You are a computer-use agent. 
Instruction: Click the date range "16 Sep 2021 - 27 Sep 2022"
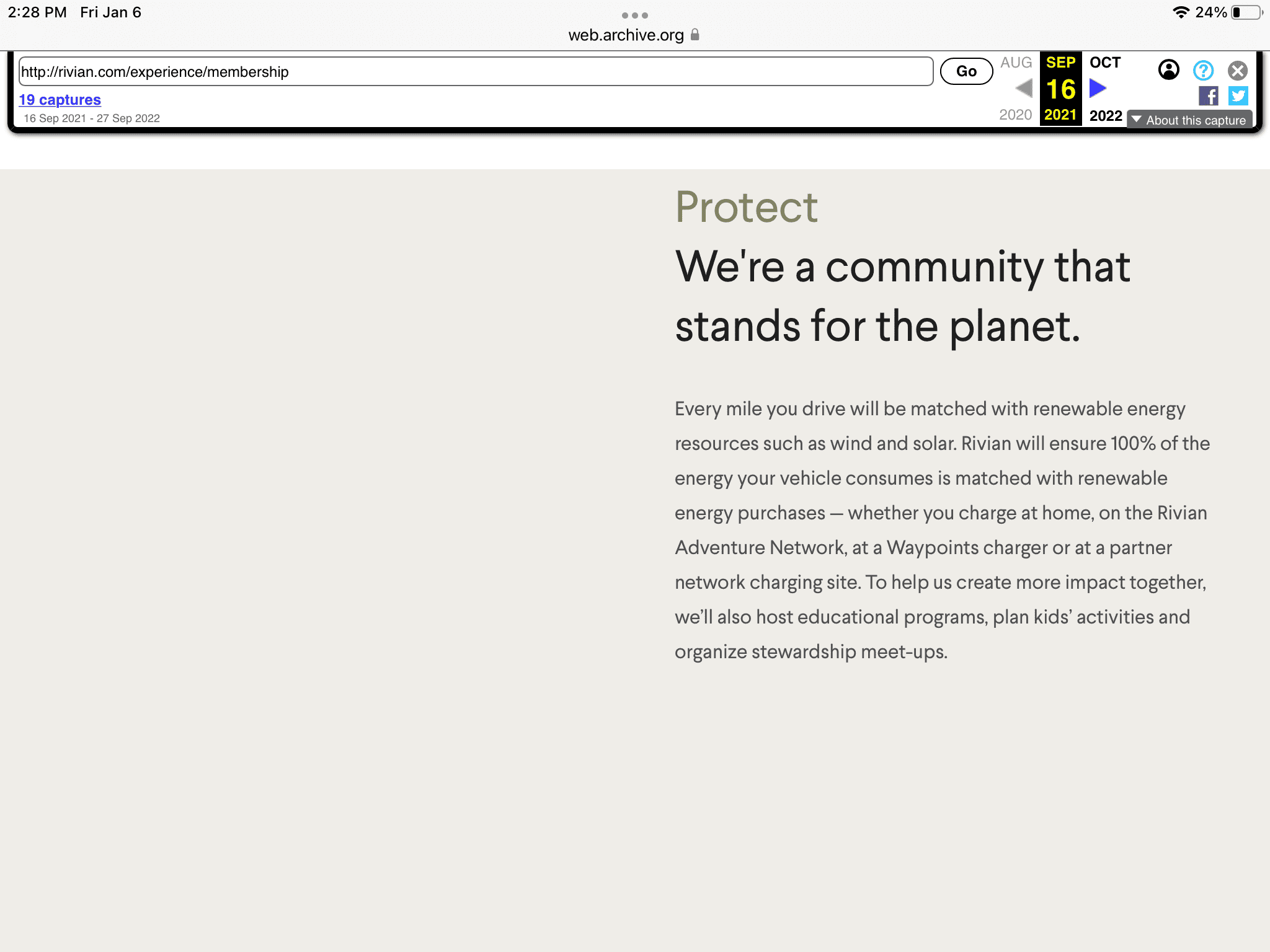click(92, 118)
